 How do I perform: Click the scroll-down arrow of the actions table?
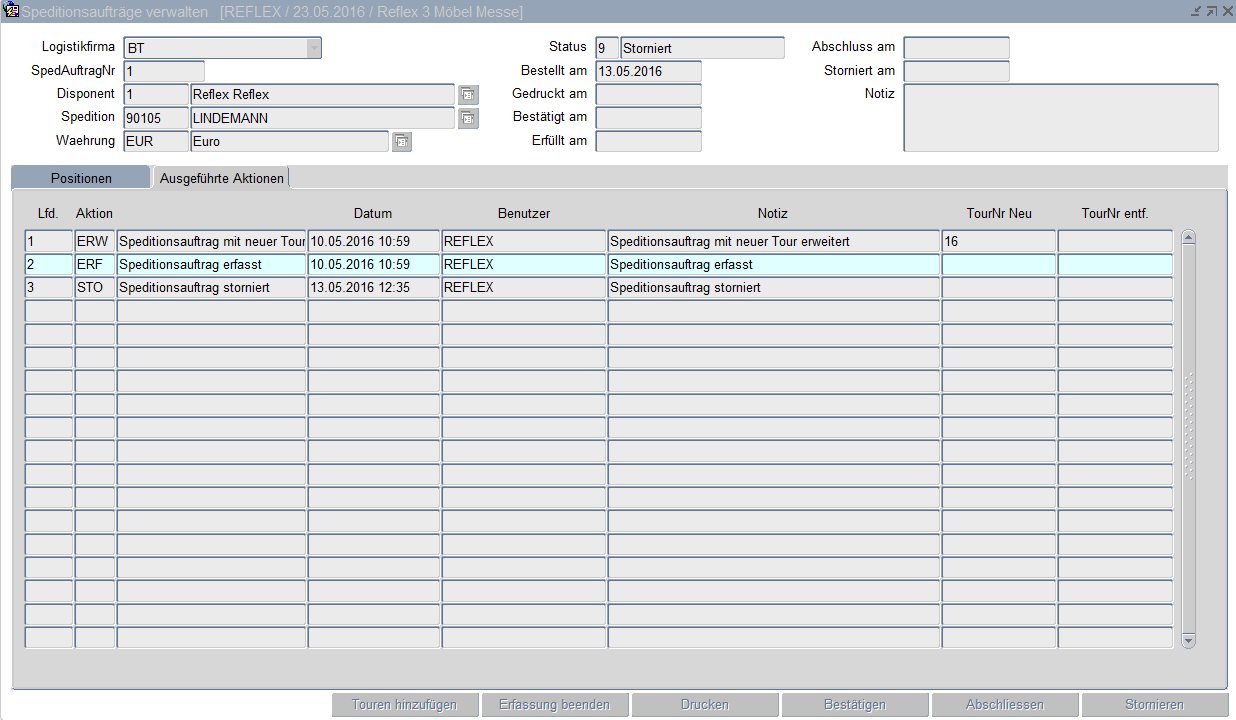pos(1188,640)
